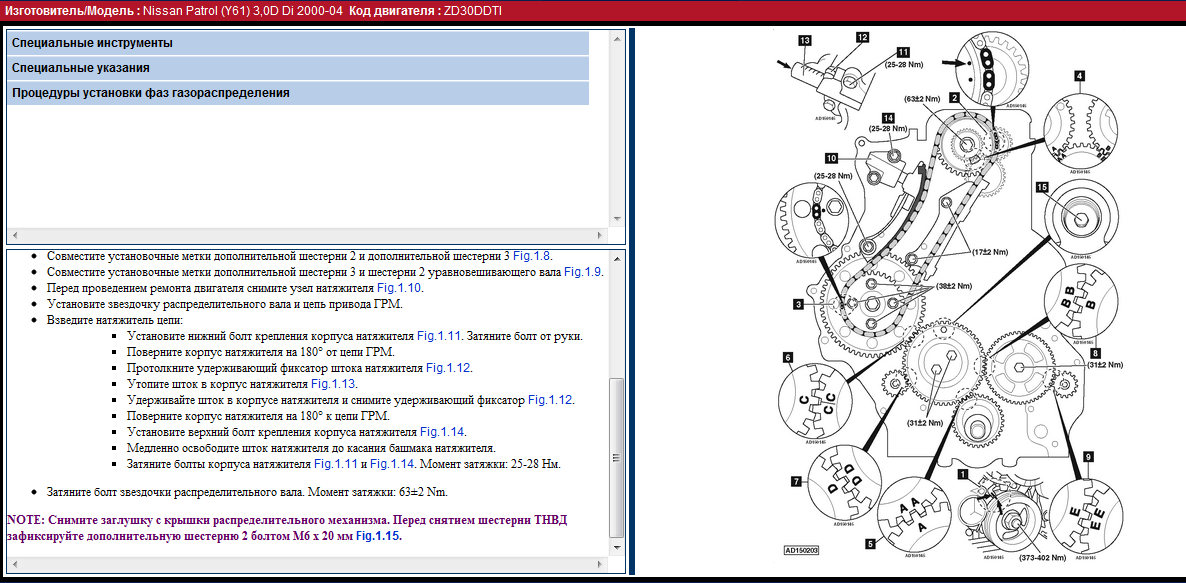This screenshot has width=1186, height=583.
Task: Select callout number 4 in the diagram
Action: coord(1080,76)
